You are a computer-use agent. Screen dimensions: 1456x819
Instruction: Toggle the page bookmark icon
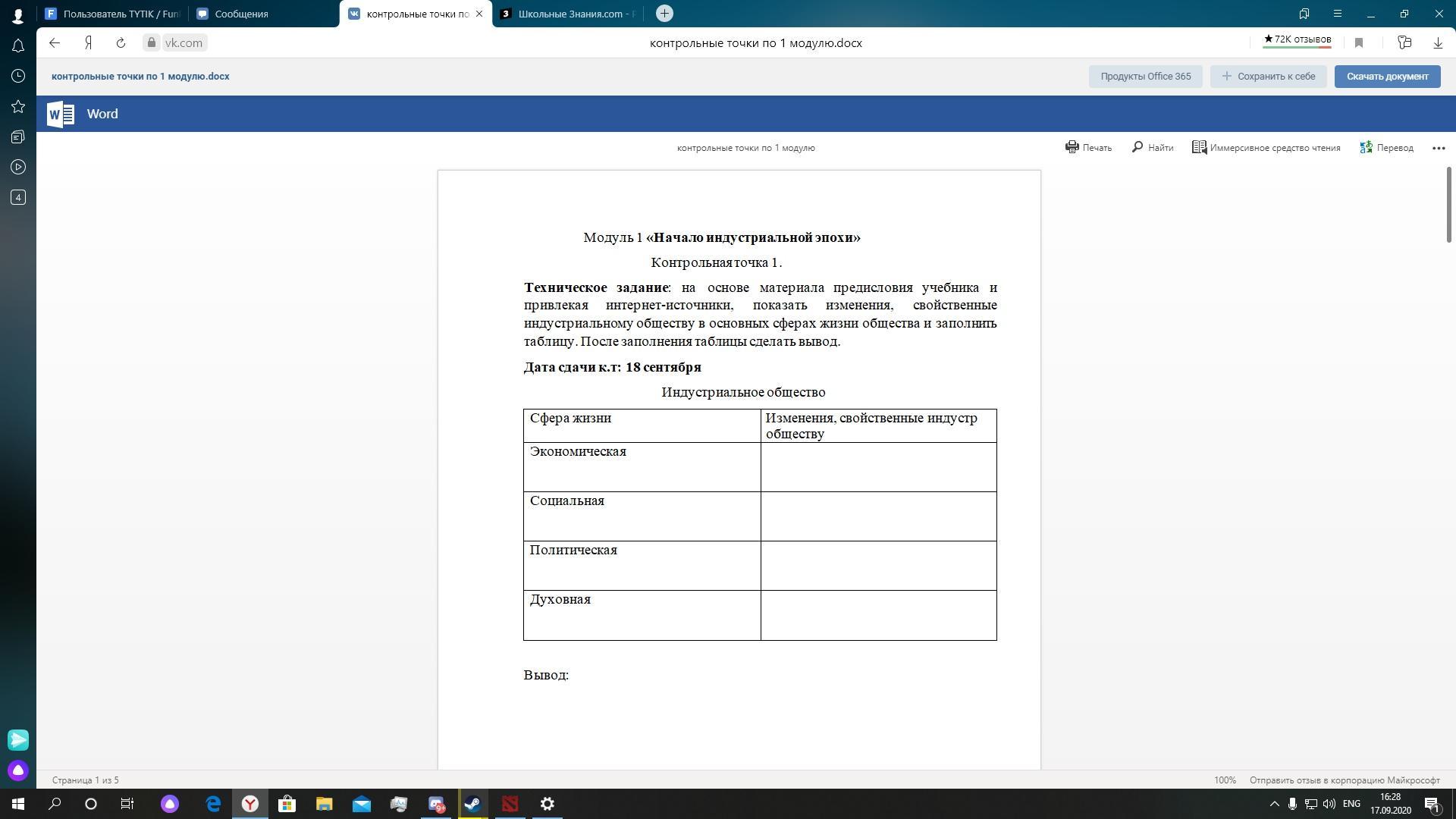coord(1359,43)
